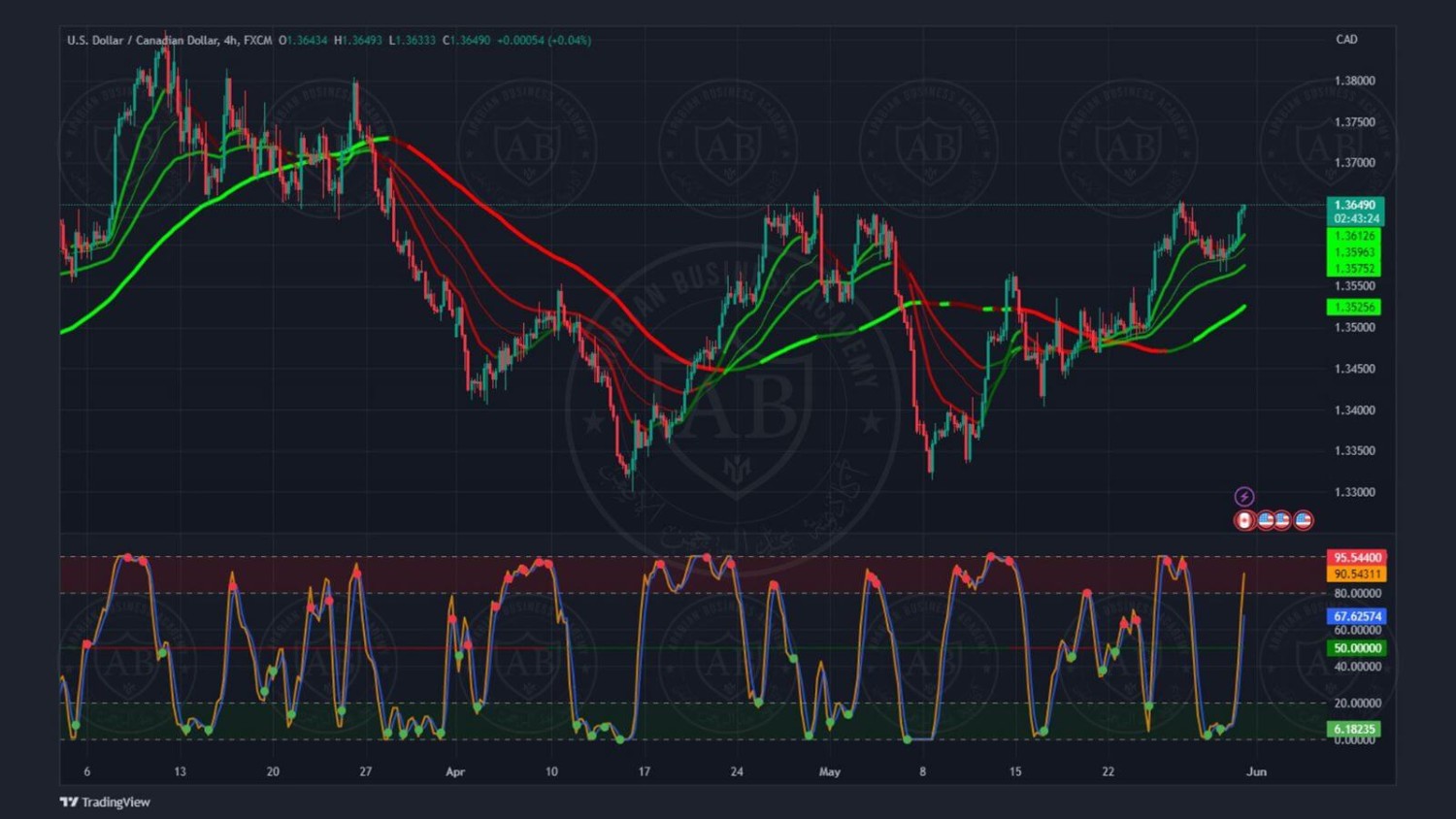
Task: Click the price axis label 1.33500
Action: click(1355, 451)
